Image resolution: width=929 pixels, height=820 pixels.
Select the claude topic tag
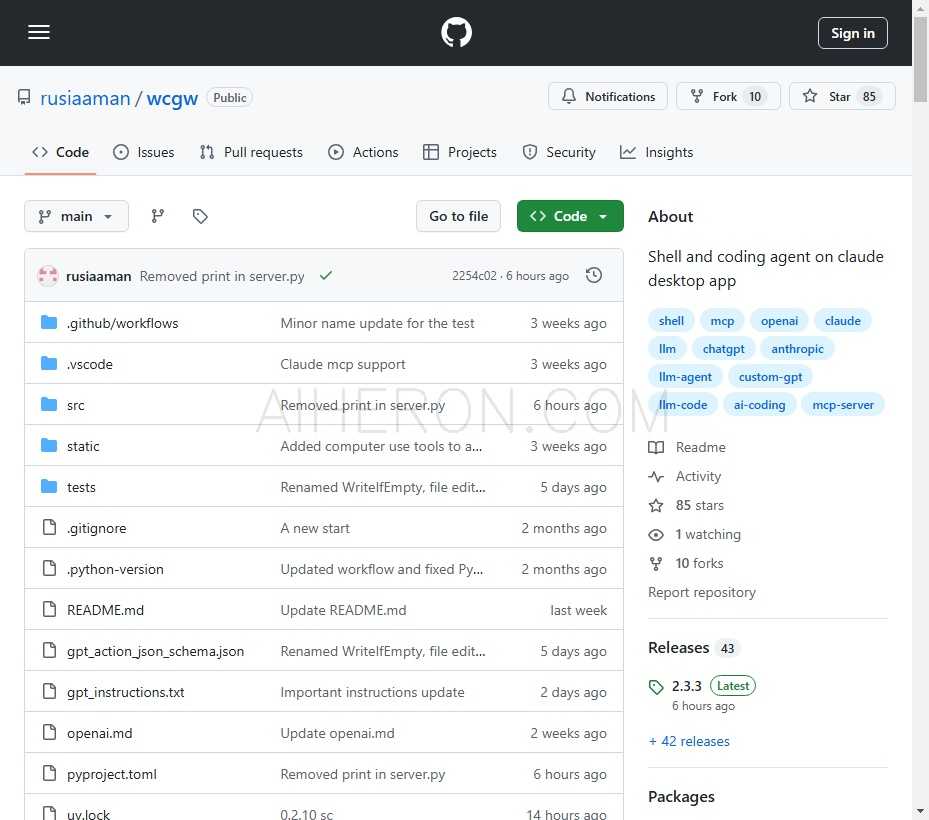[842, 321]
